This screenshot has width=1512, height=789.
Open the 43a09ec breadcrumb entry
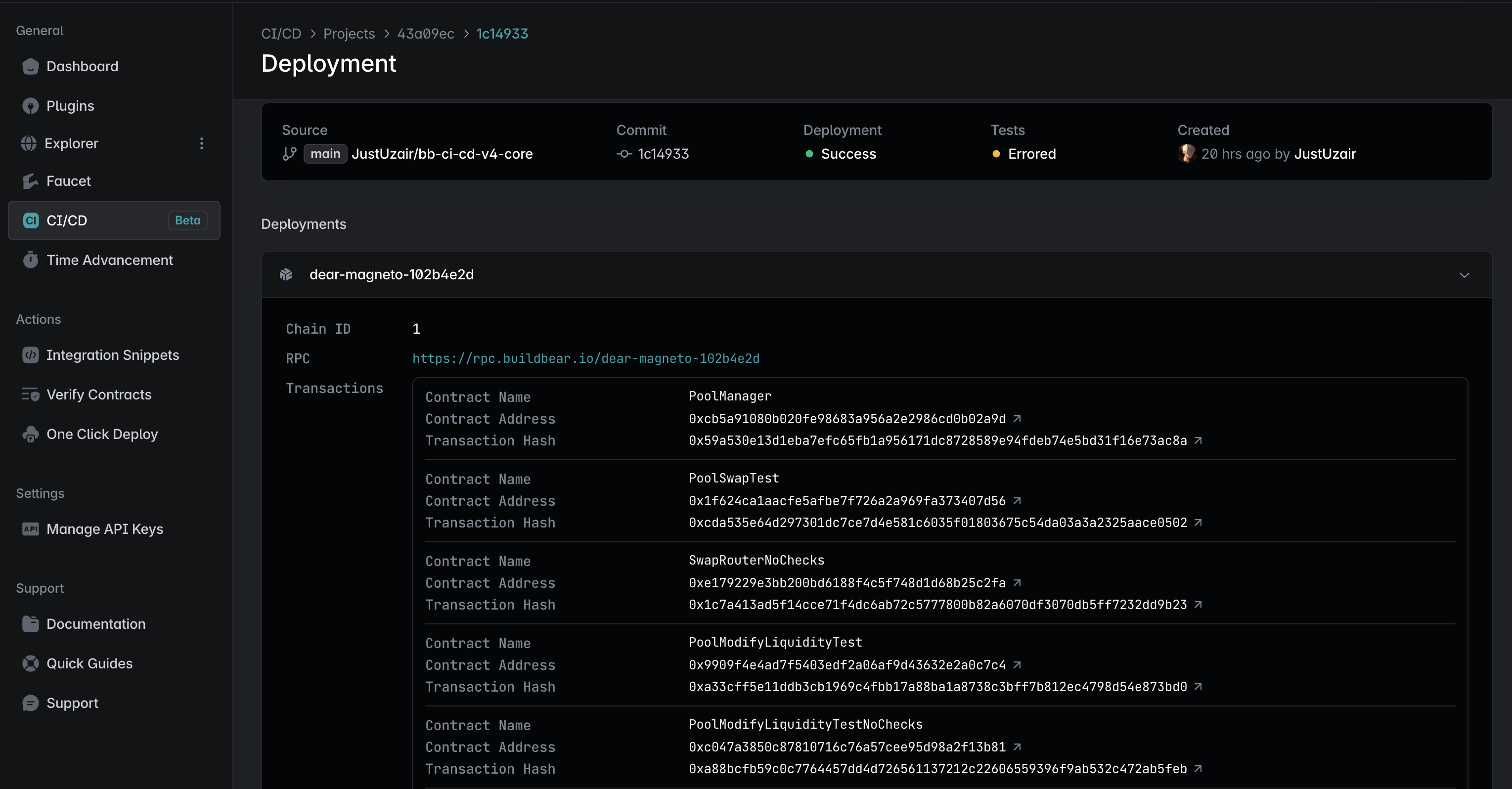426,34
